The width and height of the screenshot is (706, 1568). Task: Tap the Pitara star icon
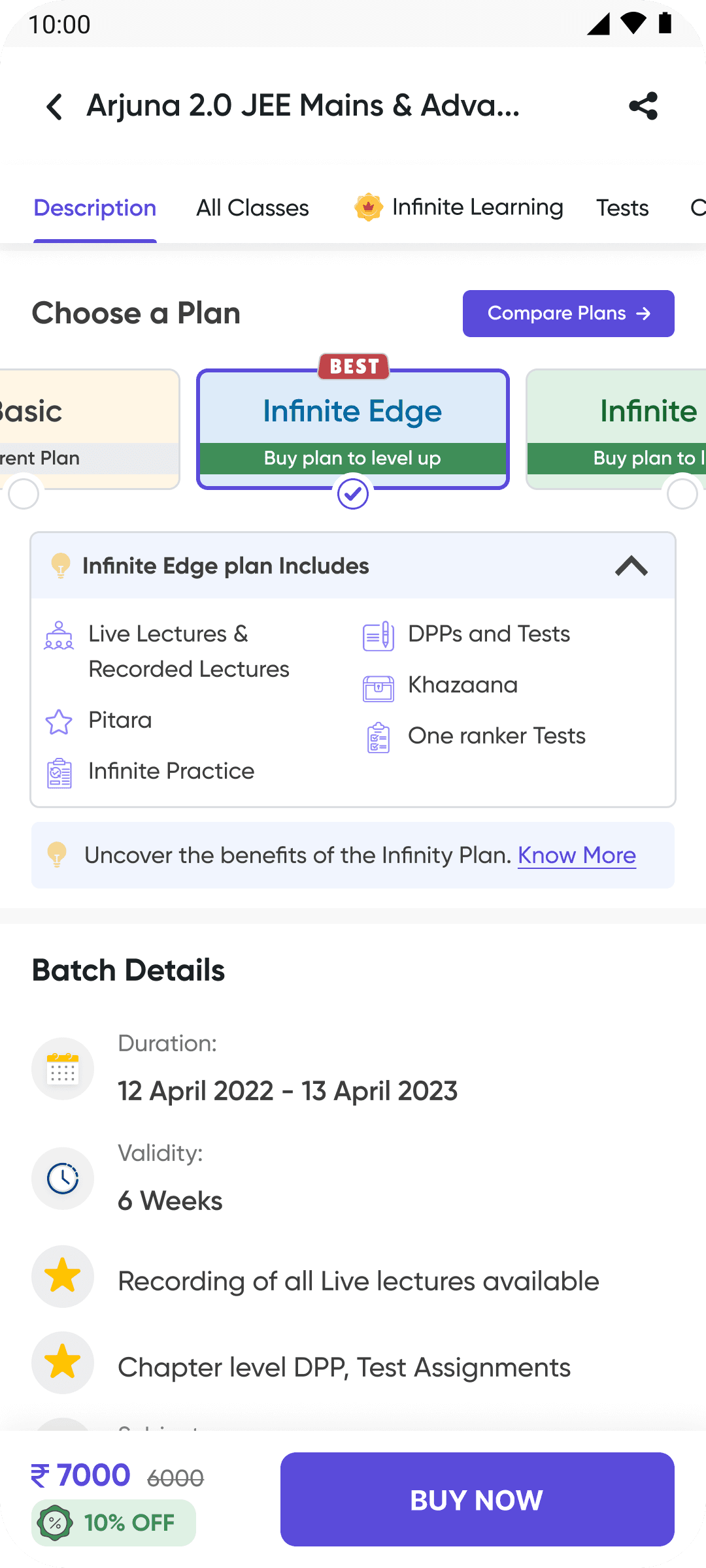(x=59, y=722)
